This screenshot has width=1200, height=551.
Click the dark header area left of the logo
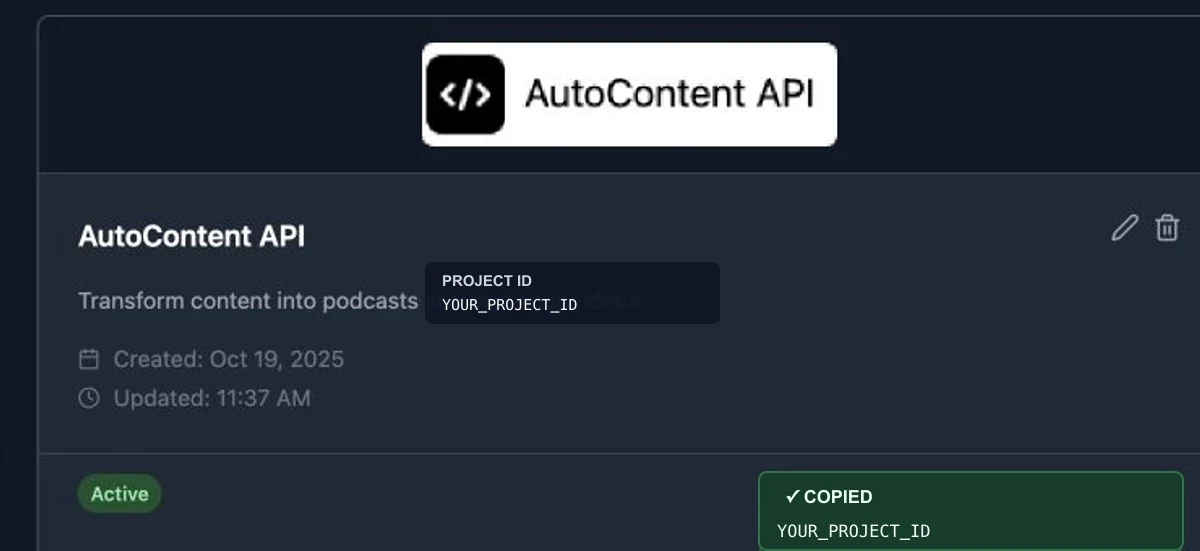pos(230,95)
